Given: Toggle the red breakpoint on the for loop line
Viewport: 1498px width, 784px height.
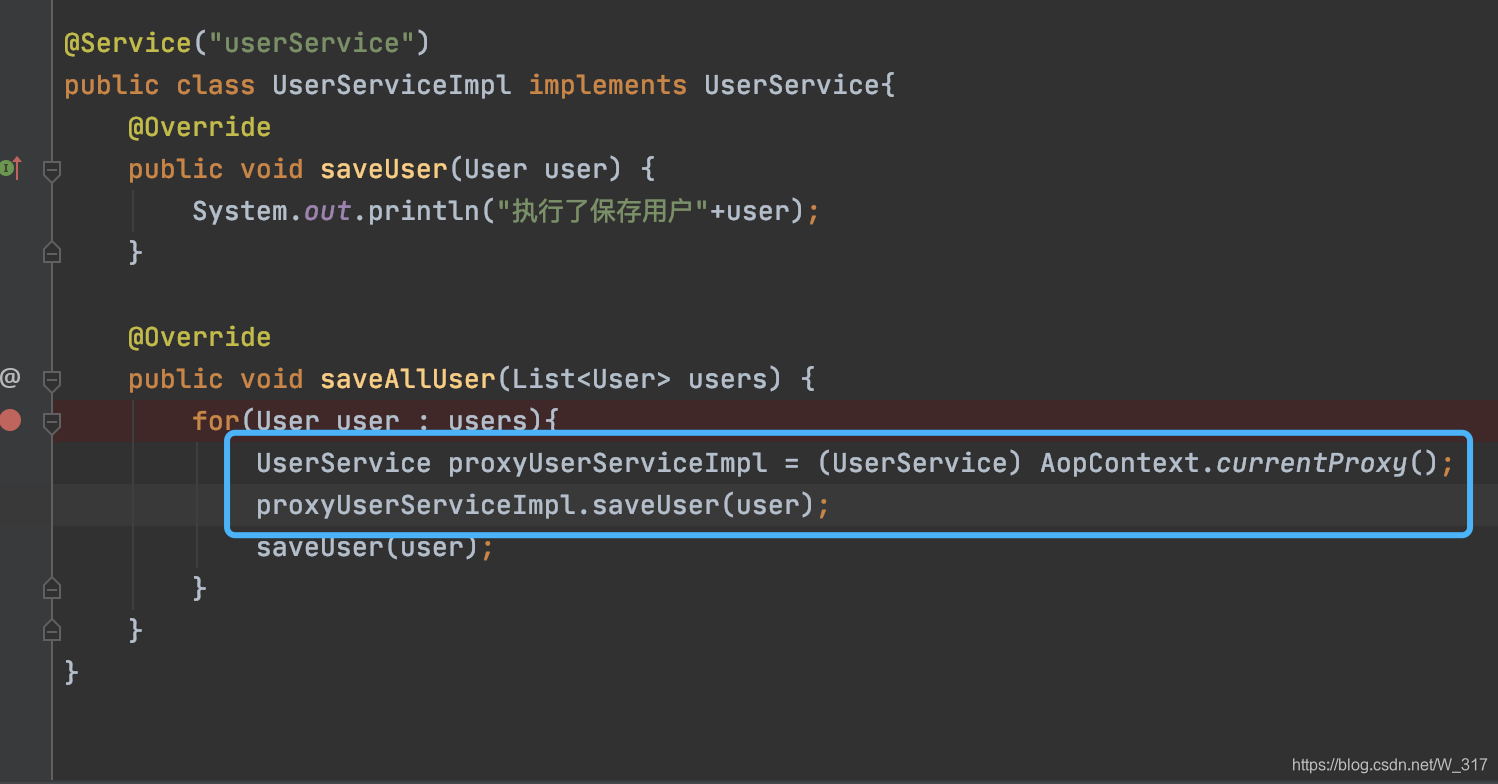Looking at the screenshot, I should pyautogui.click(x=11, y=420).
